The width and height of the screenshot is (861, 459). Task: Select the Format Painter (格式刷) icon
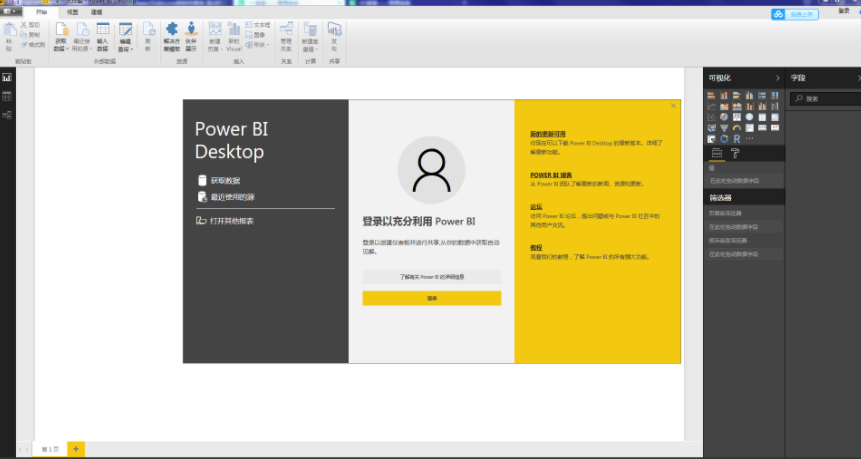[x=24, y=44]
